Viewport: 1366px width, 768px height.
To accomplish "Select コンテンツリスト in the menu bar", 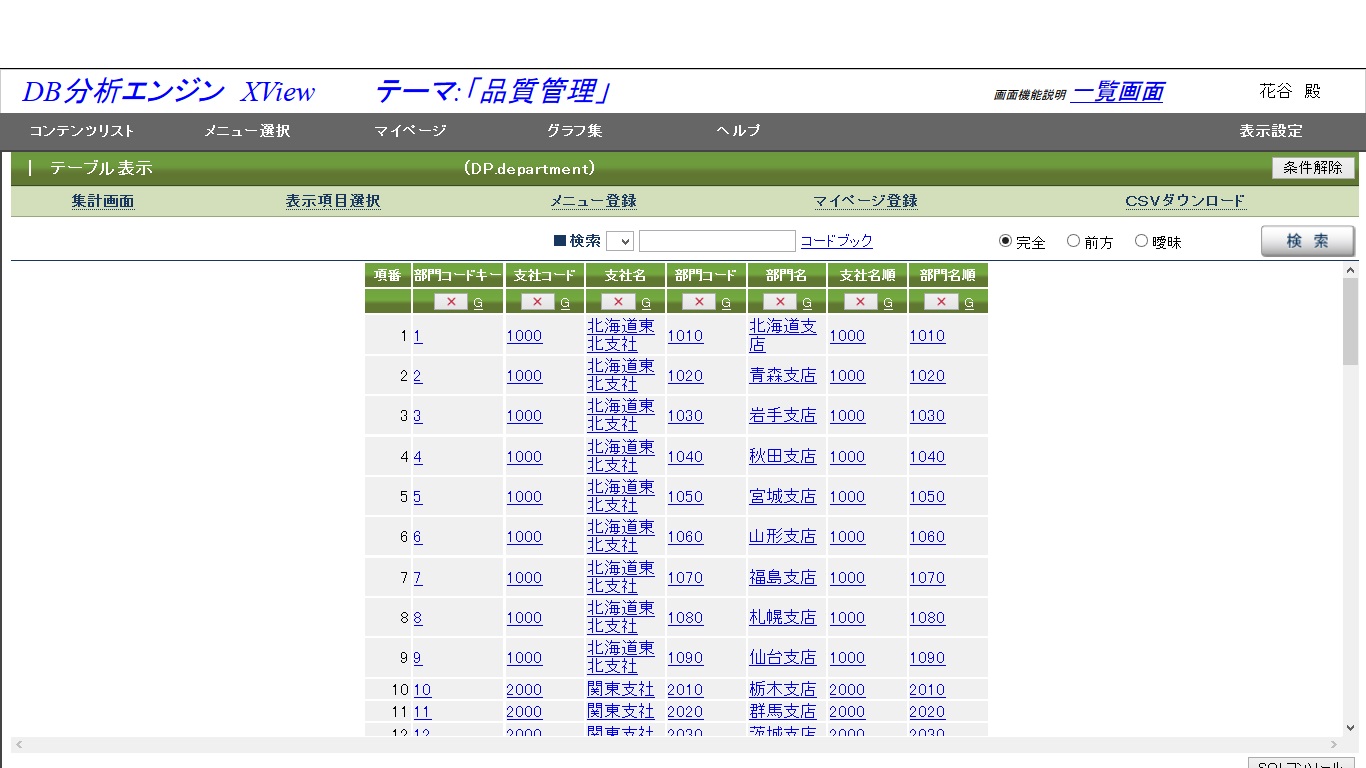I will tap(81, 130).
